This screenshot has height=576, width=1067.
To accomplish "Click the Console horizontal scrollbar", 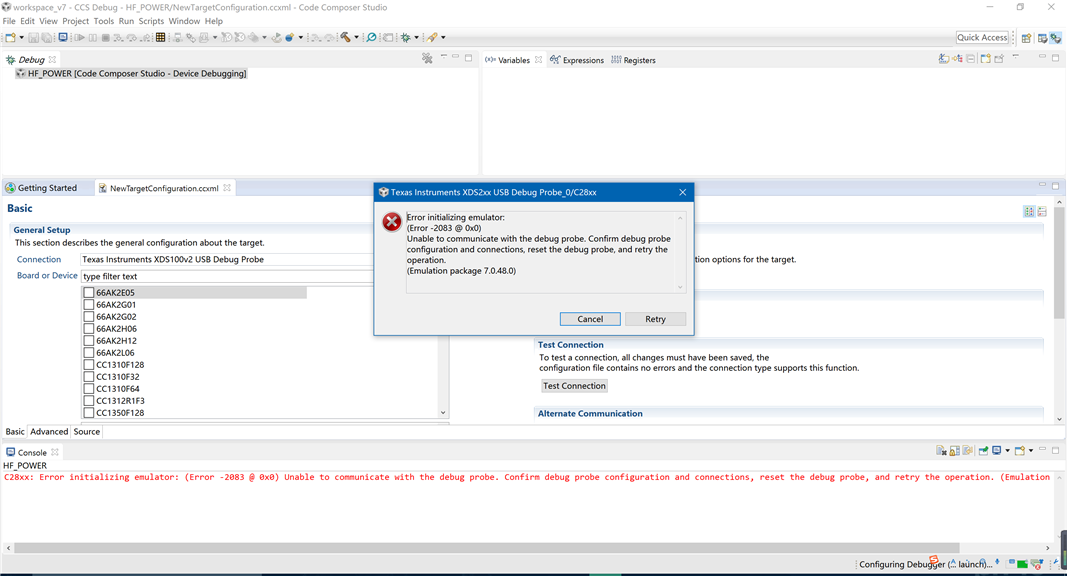I will click(487, 547).
